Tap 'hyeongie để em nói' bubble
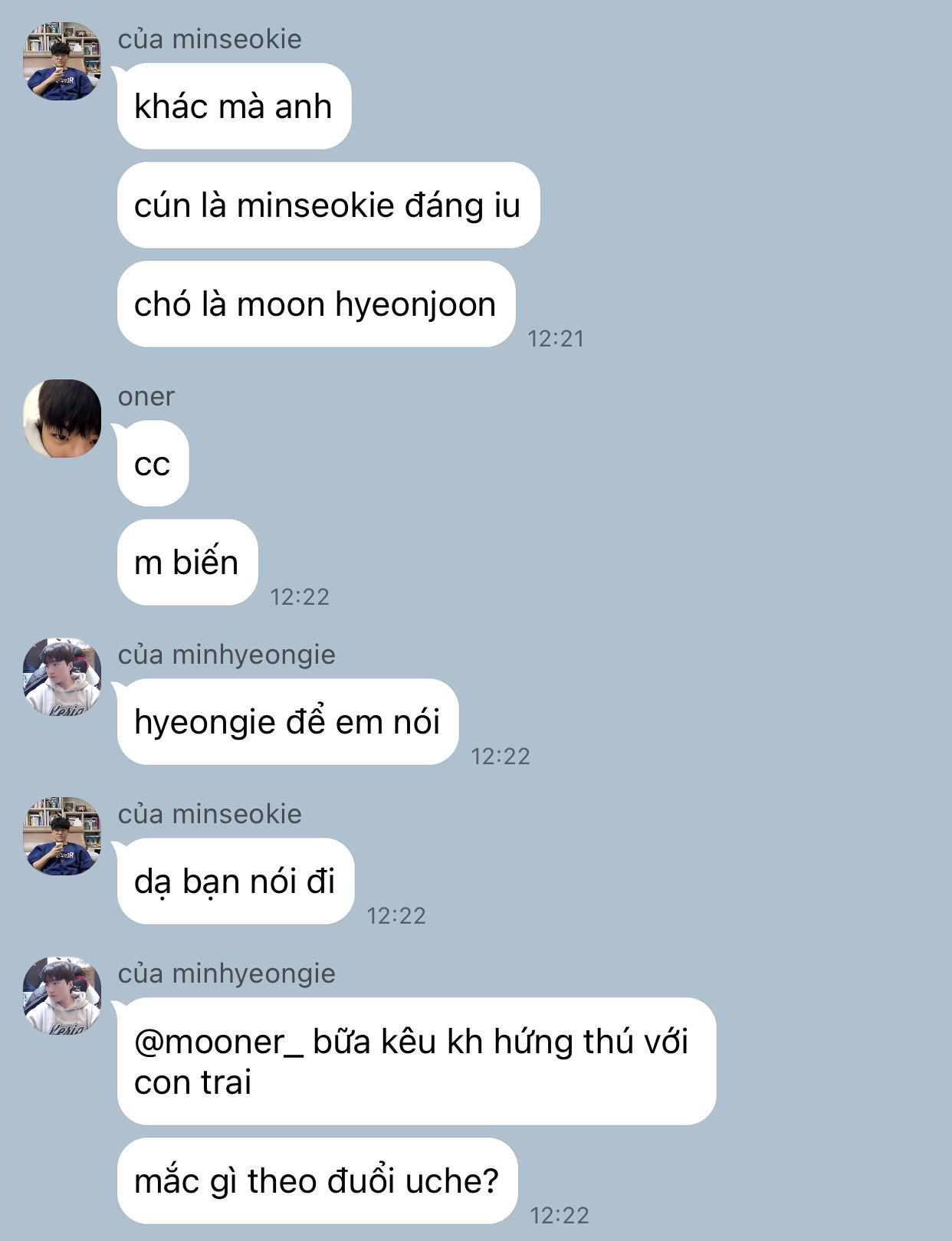Screen dimensions: 952x1241 pos(287,722)
